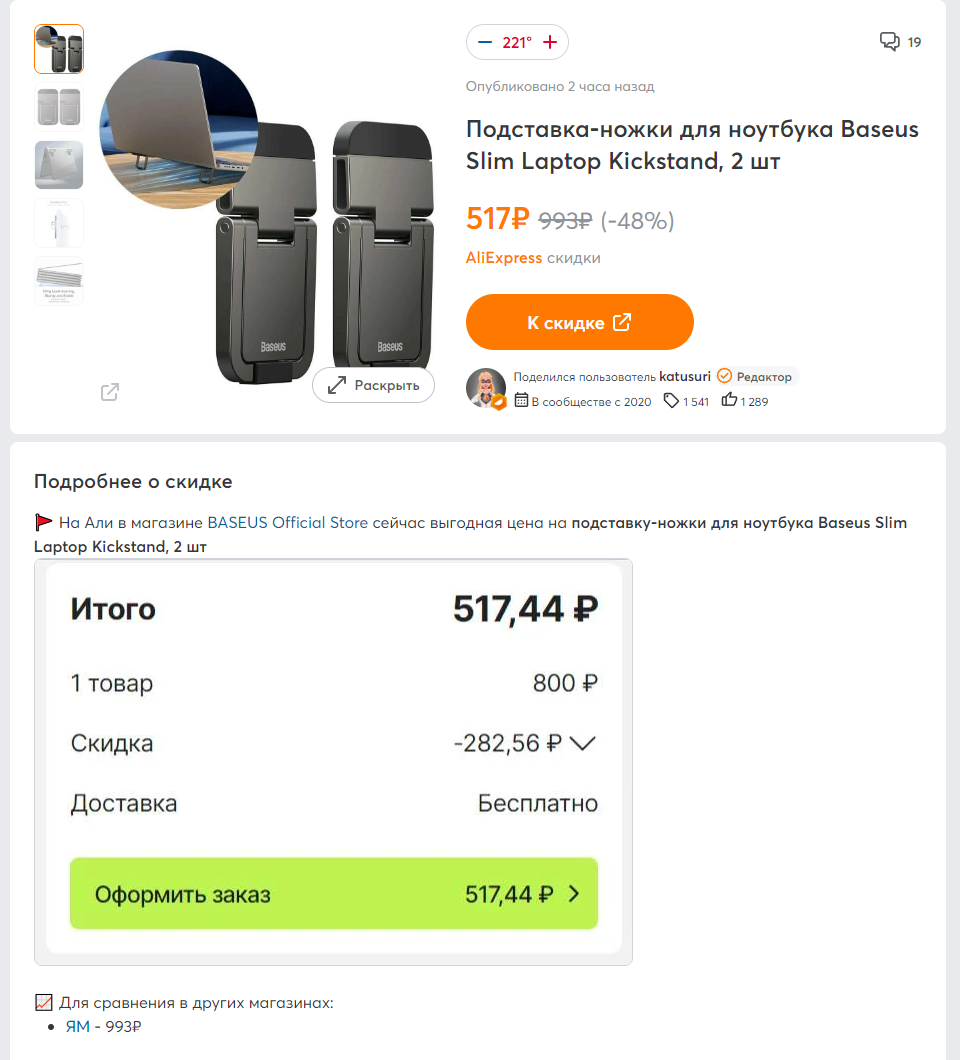960x1060 pixels.
Task: Go to the deal via К скидке button
Action: click(x=579, y=322)
